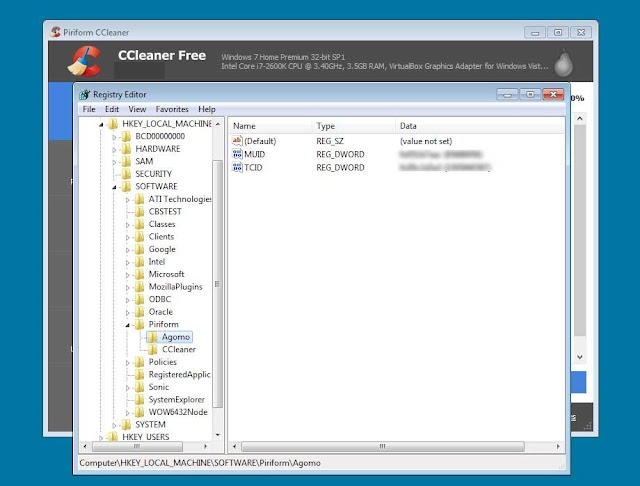Click '(value not set)' data cell
Image resolution: width=640 pixels, height=486 pixels.
point(426,141)
